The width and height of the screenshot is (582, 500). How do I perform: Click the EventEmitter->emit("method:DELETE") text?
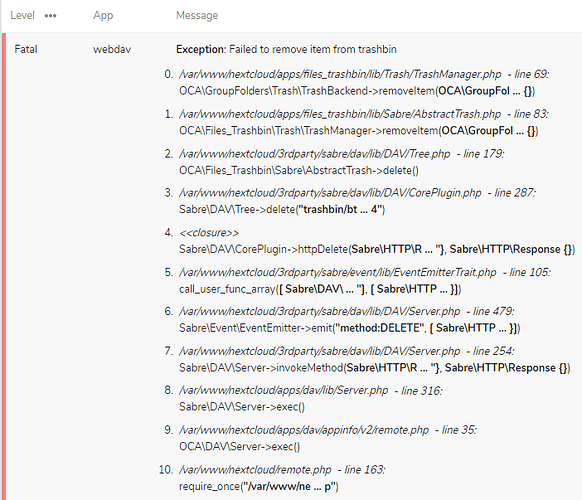coord(350,328)
